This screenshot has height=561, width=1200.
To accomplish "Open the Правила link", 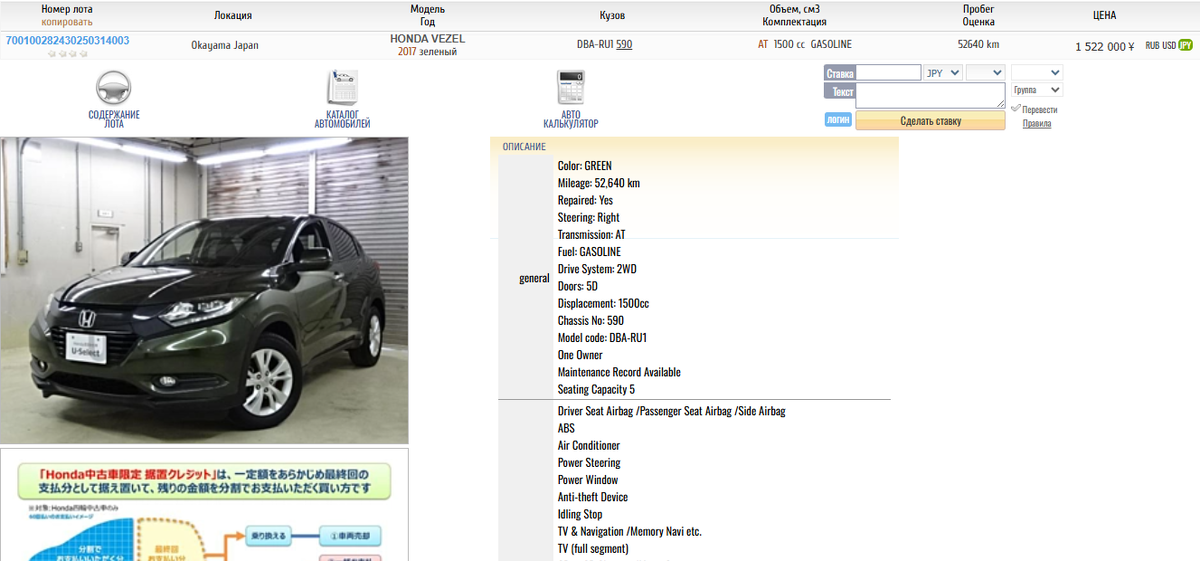I will tap(1037, 124).
